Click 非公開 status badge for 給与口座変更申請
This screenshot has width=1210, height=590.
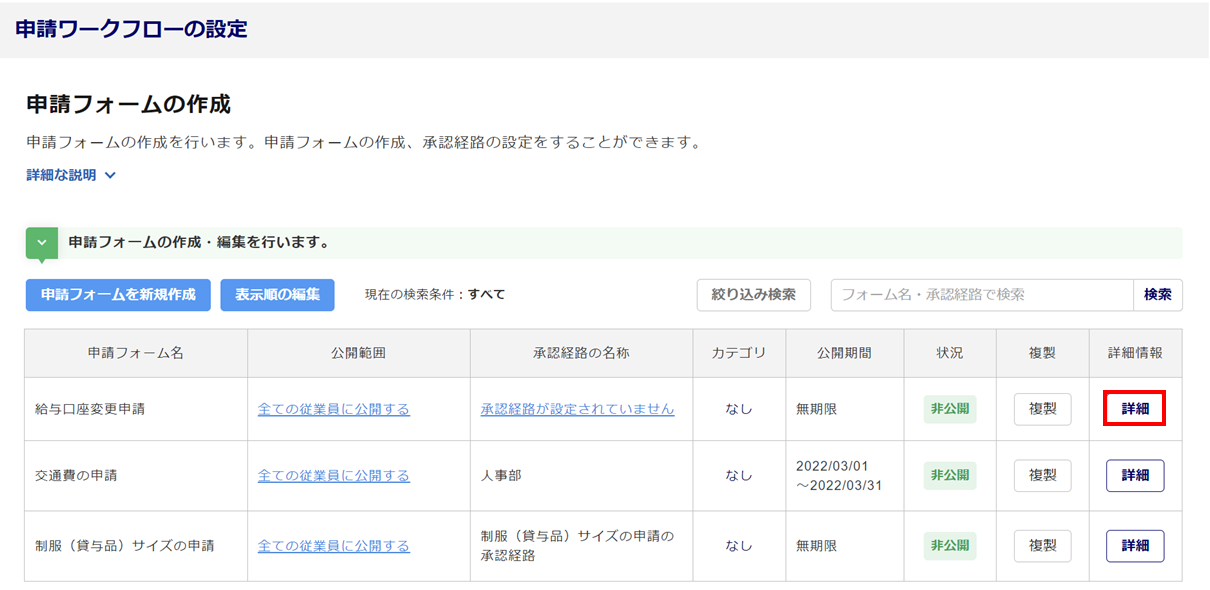950,409
